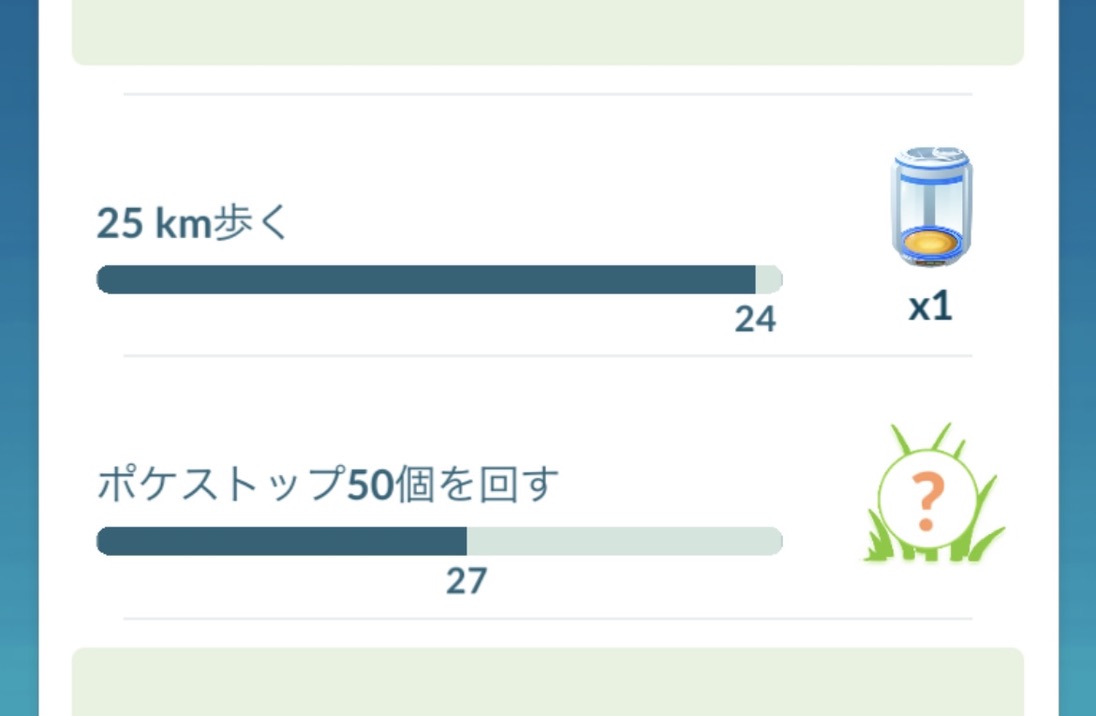Click filled part of PokéStop progress bar
Screen dimensions: 1096x716
[x=281, y=541]
